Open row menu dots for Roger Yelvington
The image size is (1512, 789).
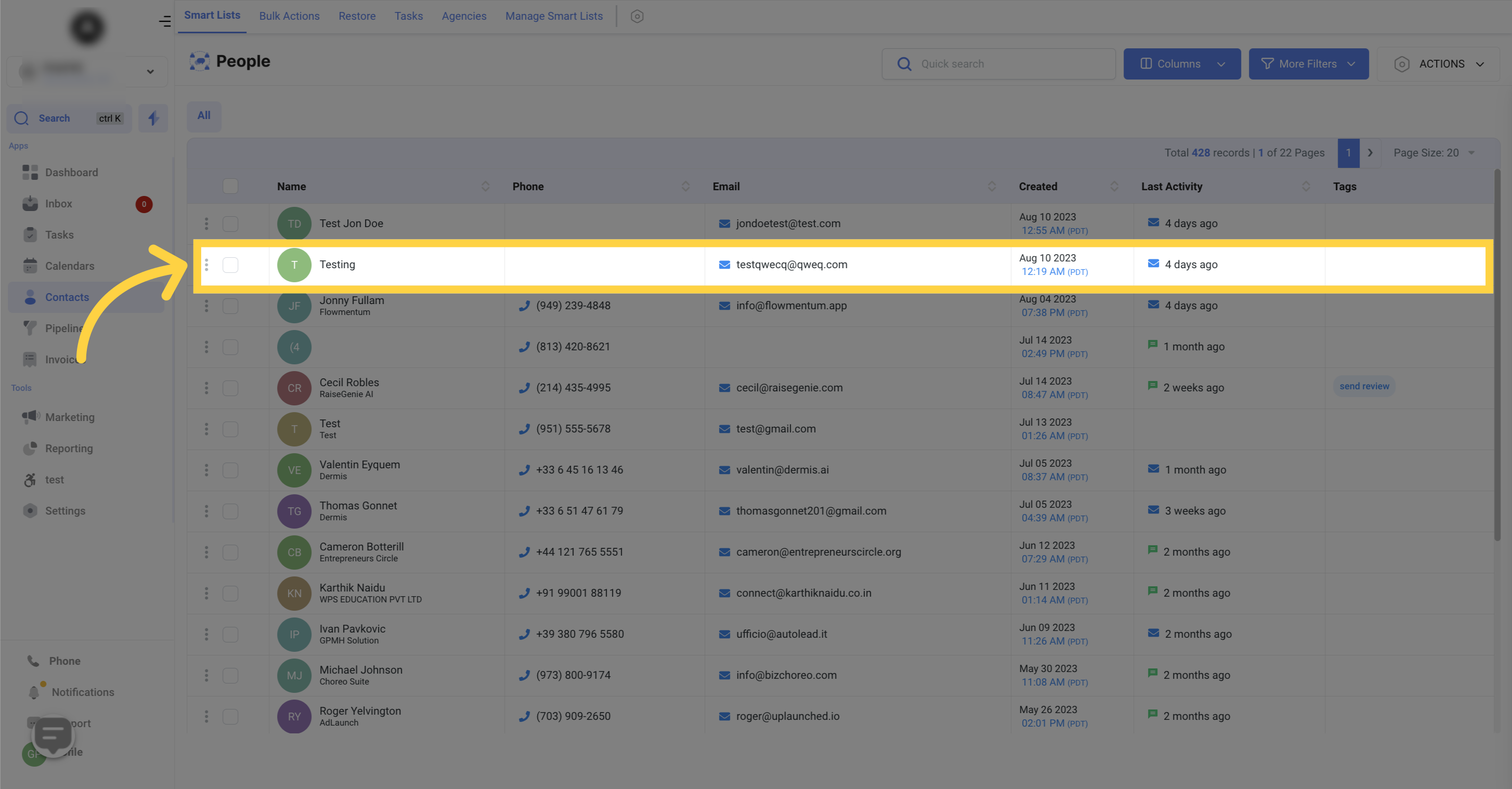[206, 716]
